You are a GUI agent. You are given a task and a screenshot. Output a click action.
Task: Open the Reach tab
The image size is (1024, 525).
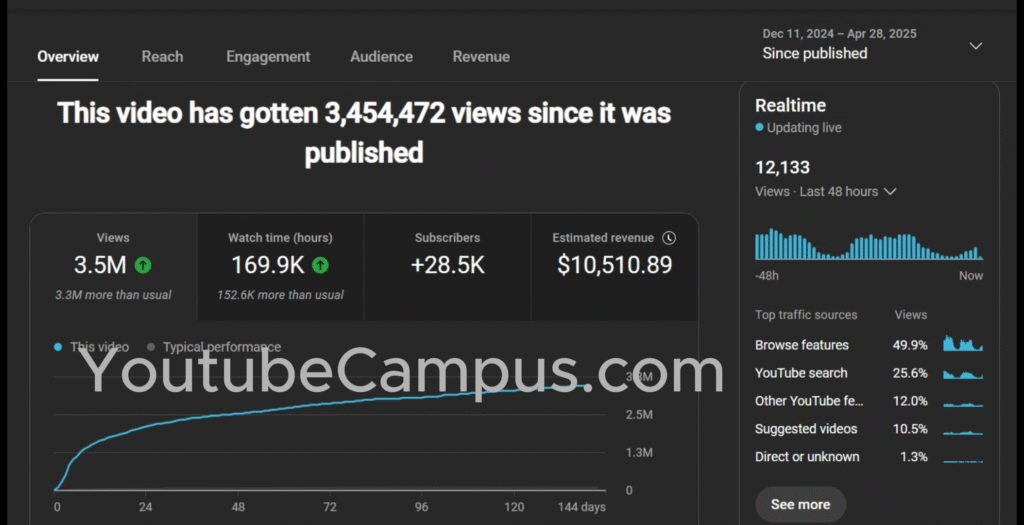pyautogui.click(x=163, y=57)
